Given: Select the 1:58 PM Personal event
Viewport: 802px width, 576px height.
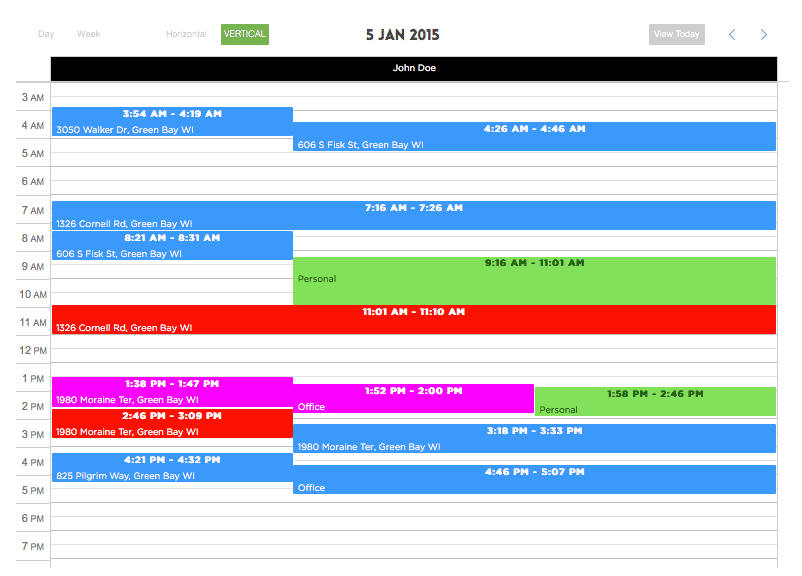Looking at the screenshot, I should (x=655, y=401).
